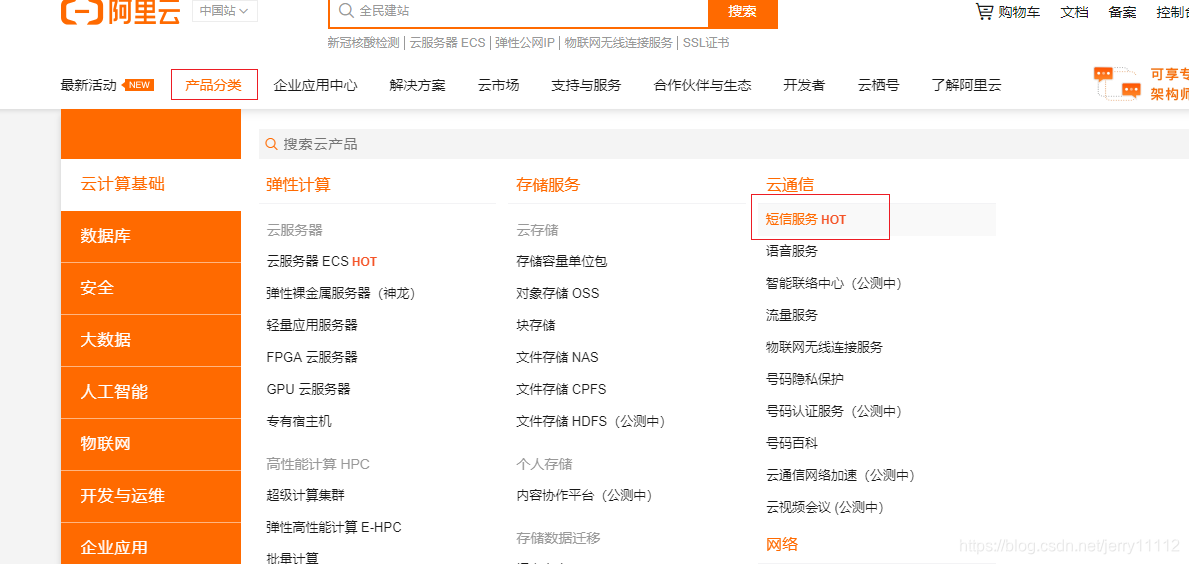Viewport: 1189px width, 564px height.
Task: Open 短信服务 HOT link
Action: point(805,219)
